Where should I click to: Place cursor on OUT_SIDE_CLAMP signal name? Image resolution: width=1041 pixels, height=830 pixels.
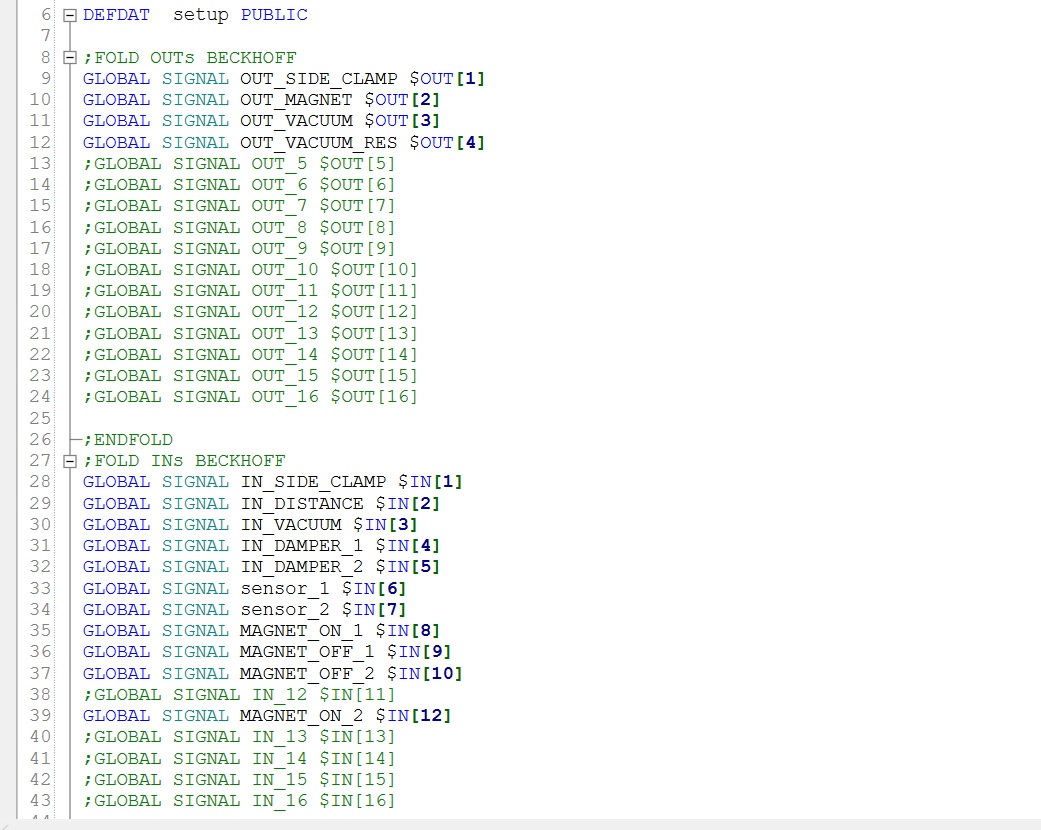coord(319,78)
